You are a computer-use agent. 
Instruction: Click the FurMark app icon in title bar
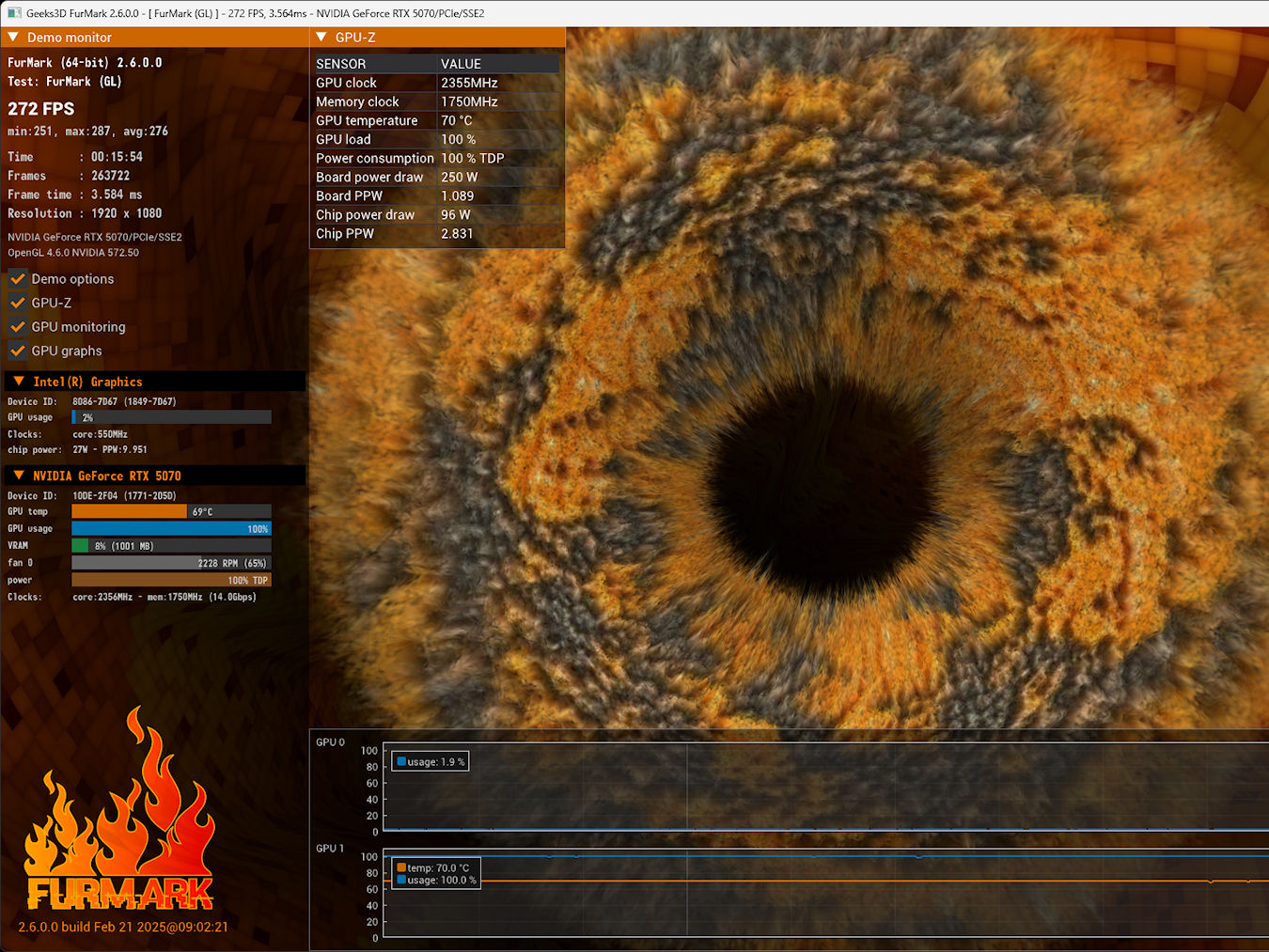pos(14,13)
